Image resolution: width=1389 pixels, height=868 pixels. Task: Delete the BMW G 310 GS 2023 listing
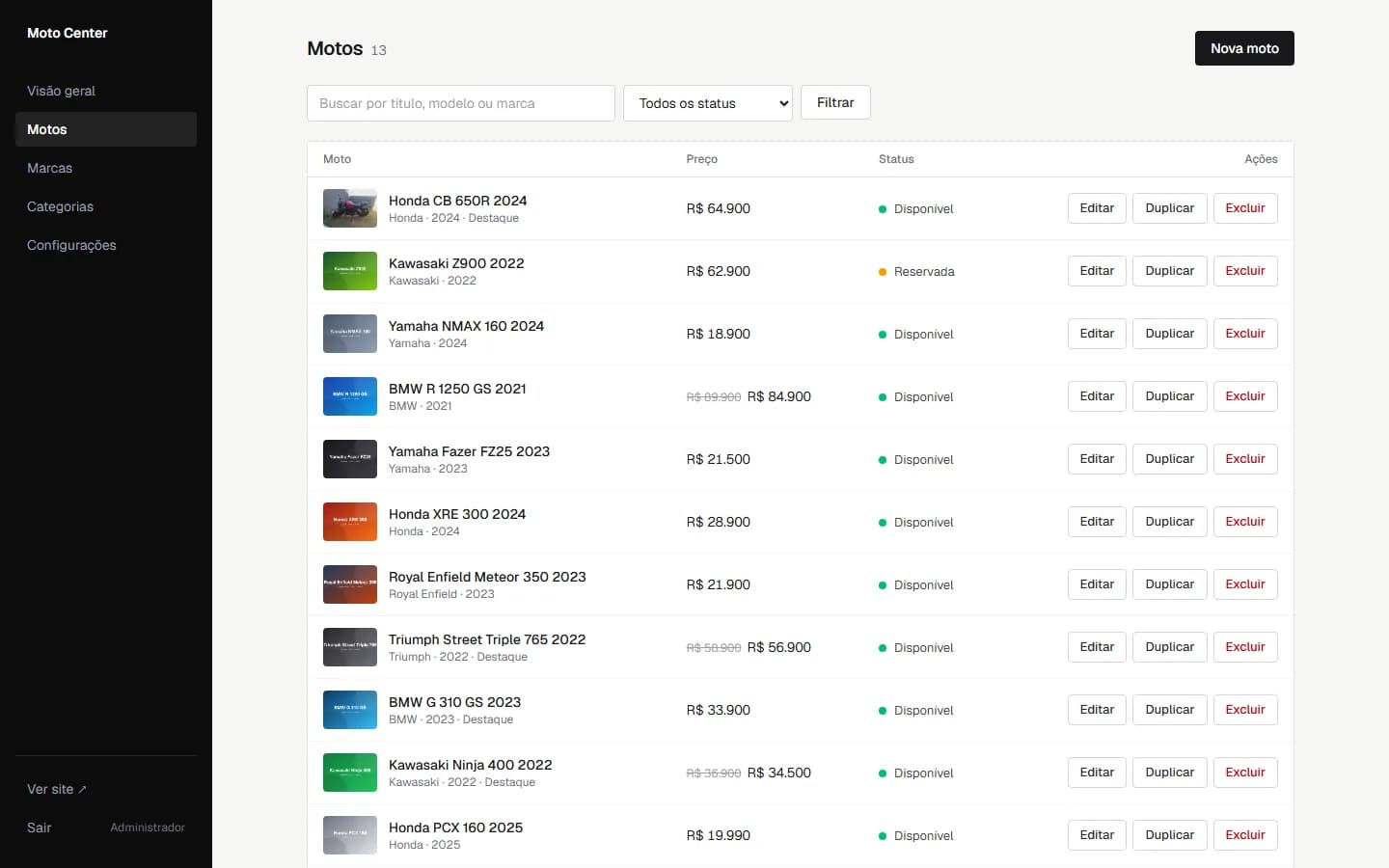(x=1245, y=710)
